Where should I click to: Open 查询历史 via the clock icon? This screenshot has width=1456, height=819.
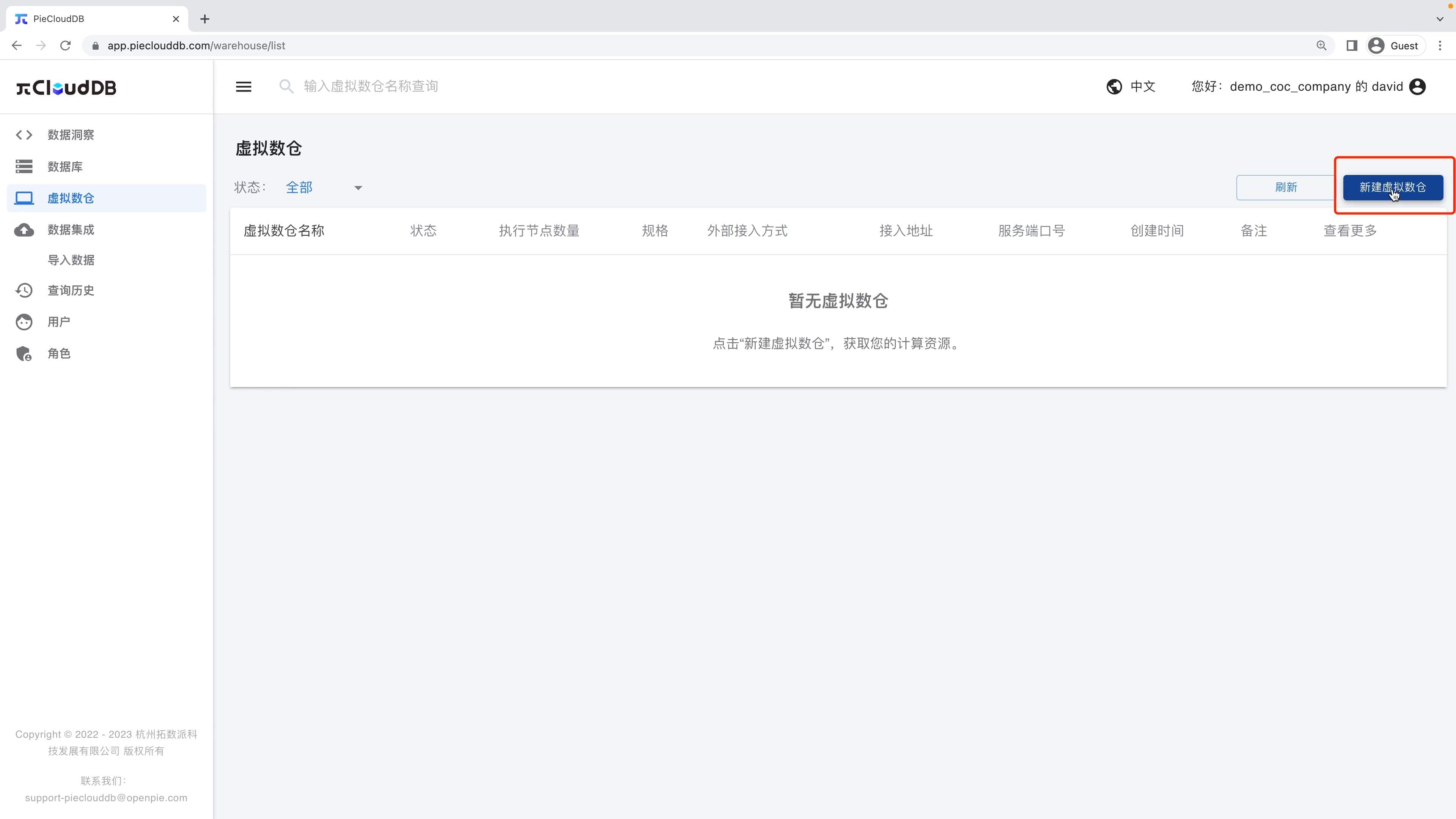24,290
